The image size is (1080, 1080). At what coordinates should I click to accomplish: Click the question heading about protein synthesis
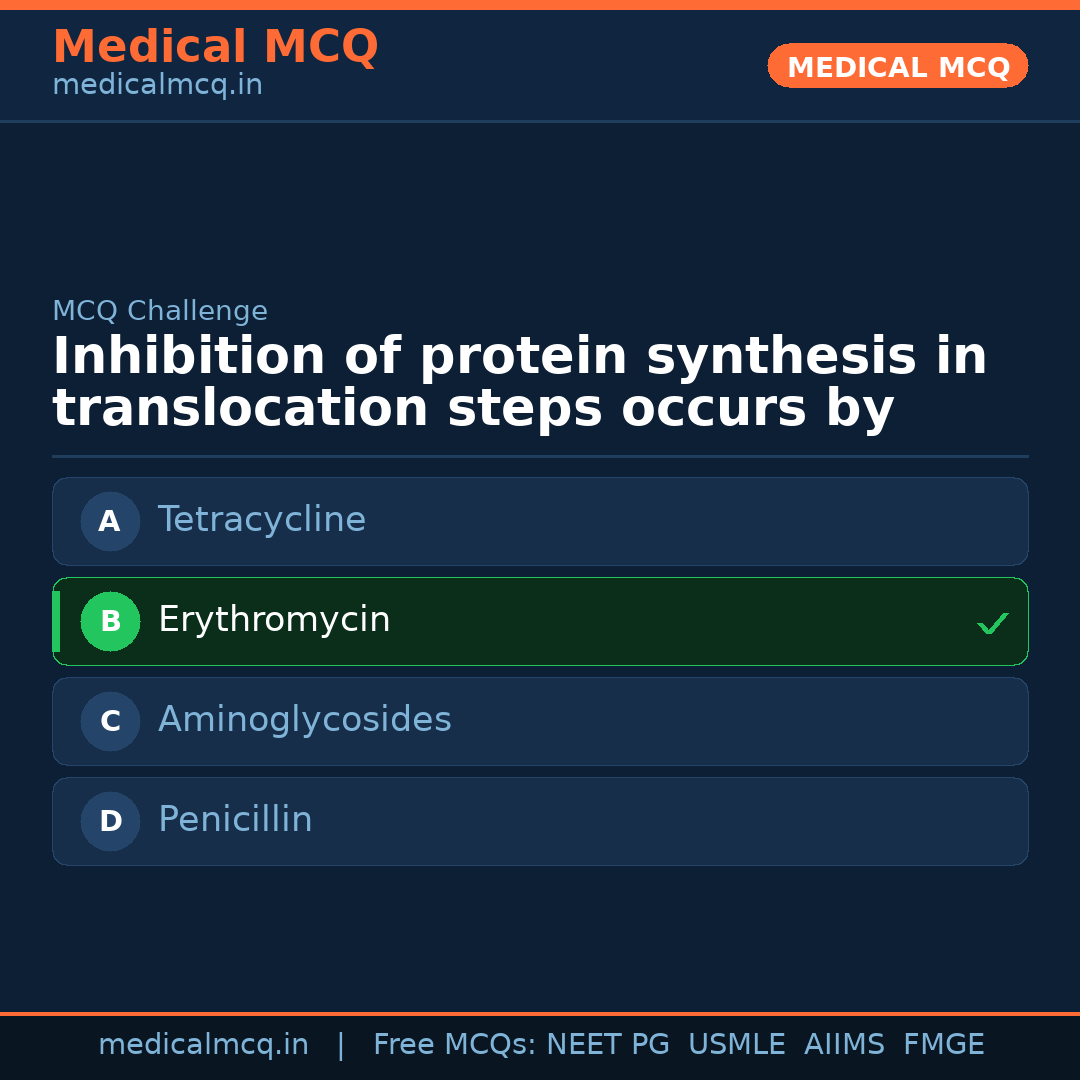tap(519, 382)
